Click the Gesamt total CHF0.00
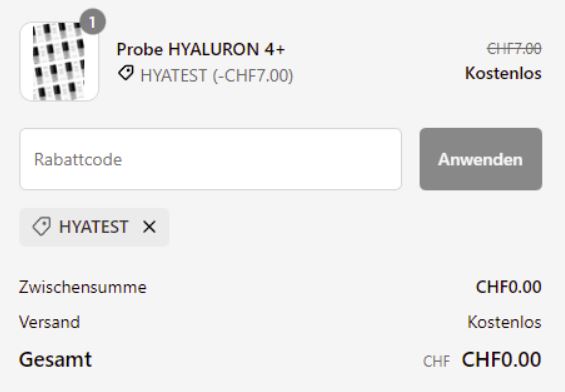Screen dimensions: 565x392 502,360
